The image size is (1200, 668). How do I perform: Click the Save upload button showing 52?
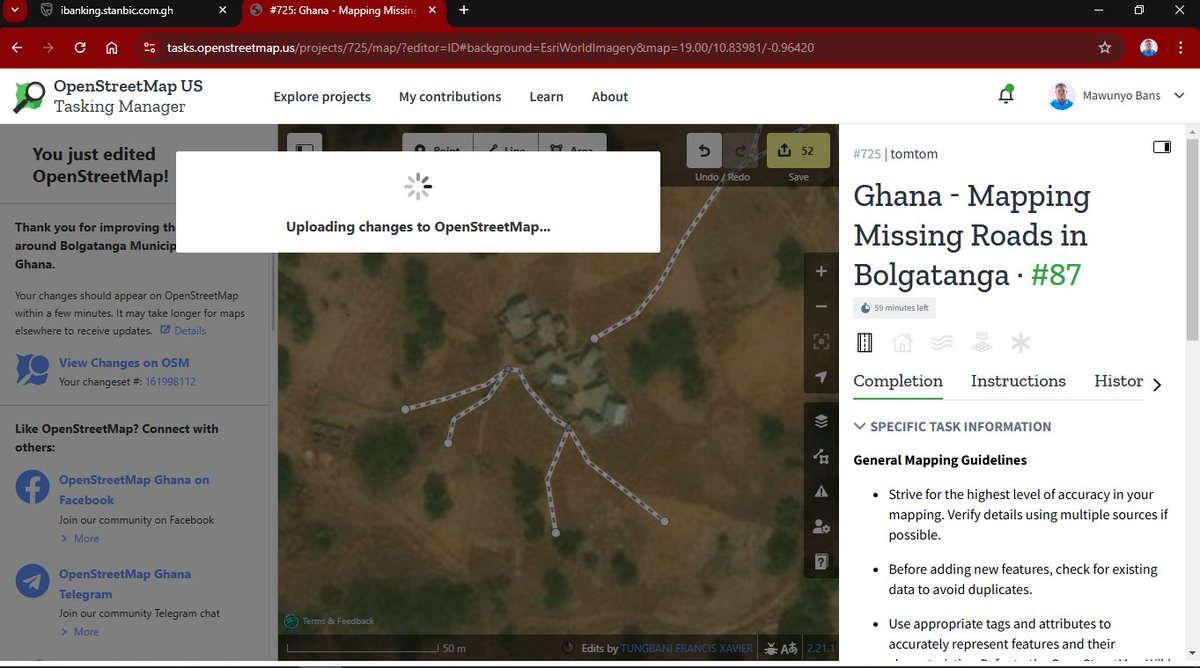pyautogui.click(x=798, y=150)
